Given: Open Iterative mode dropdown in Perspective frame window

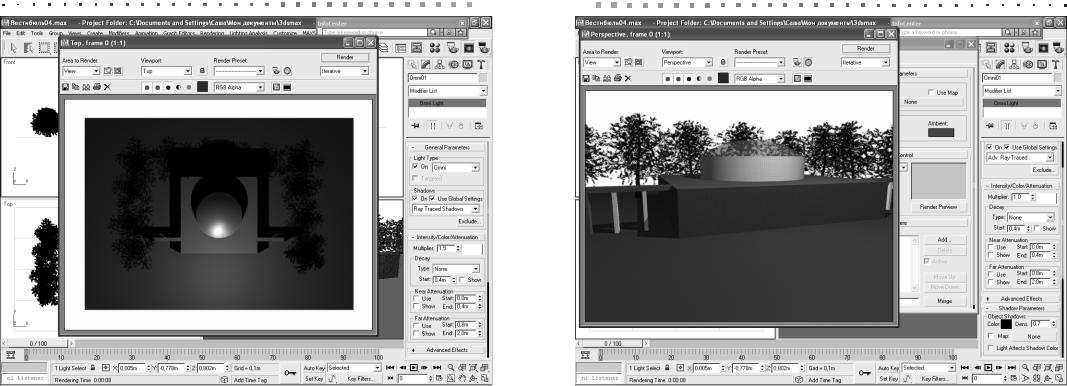Looking at the screenshot, I should click(866, 62).
